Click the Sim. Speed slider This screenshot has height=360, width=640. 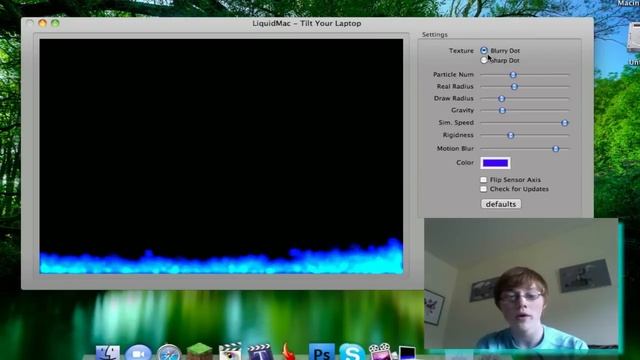[524, 122]
